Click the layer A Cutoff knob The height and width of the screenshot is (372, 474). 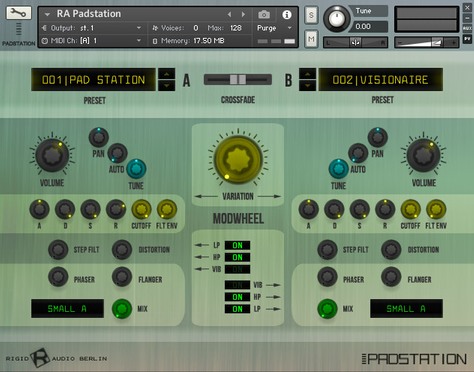[141, 209]
